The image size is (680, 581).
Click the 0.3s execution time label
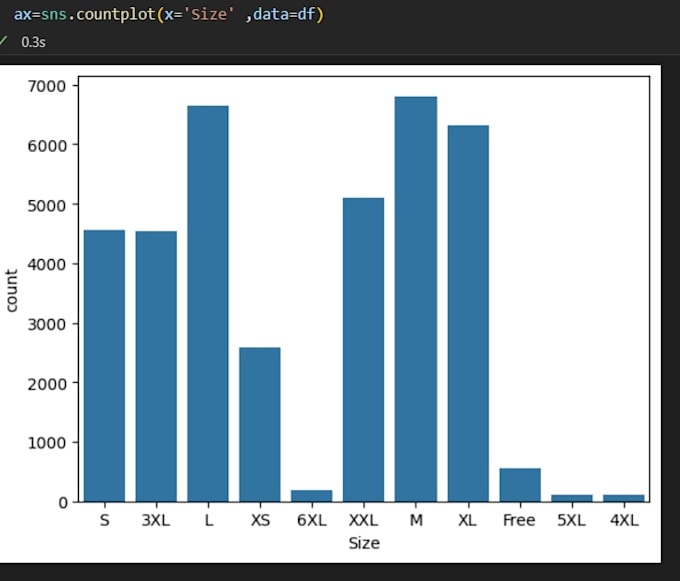(33, 42)
